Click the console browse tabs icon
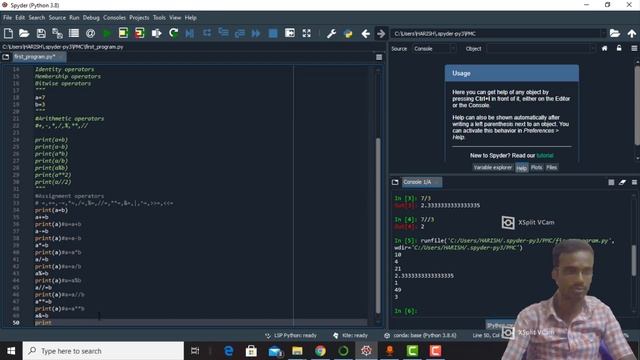The image size is (640, 360). [x=395, y=182]
